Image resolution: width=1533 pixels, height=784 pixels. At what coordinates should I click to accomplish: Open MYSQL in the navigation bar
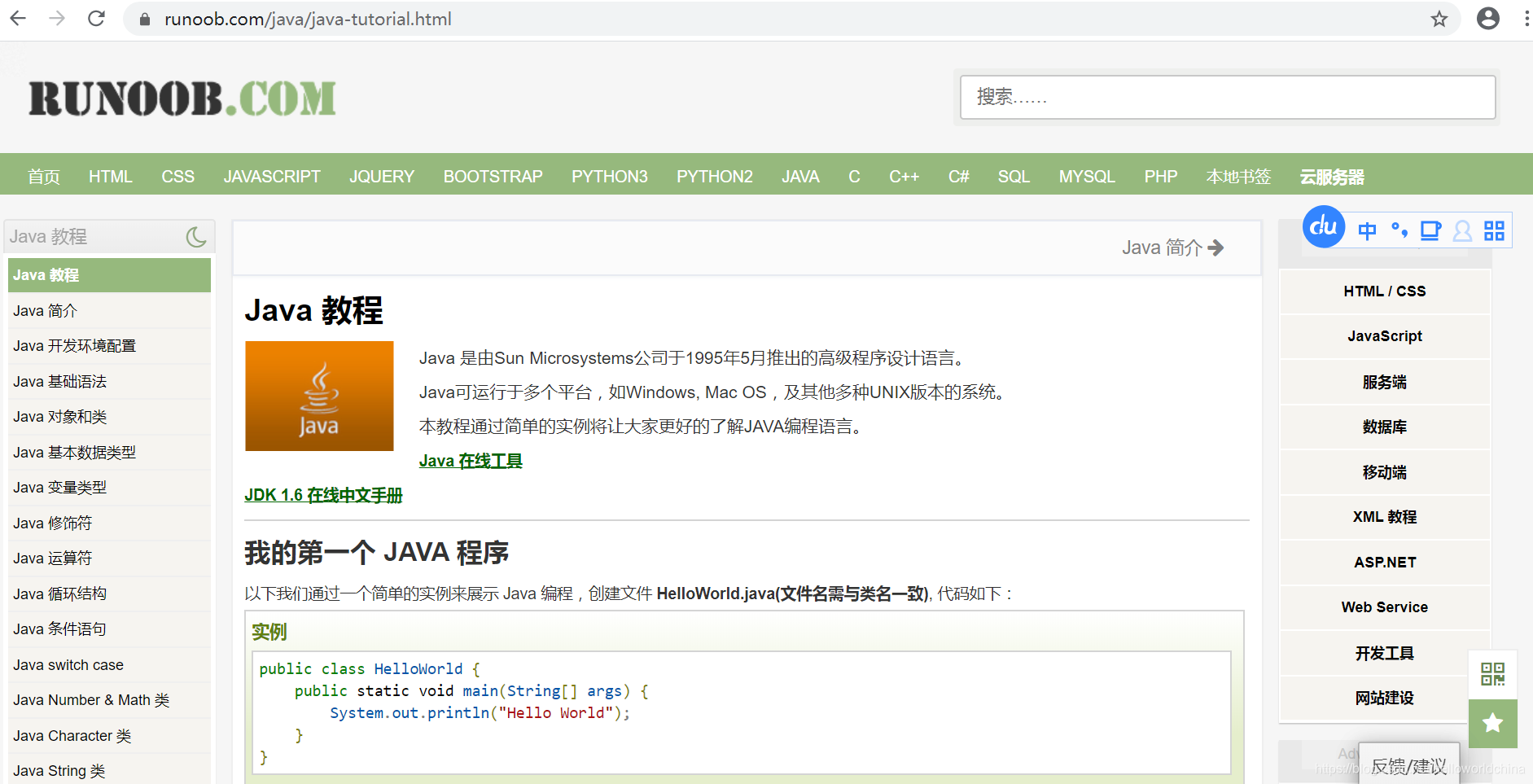[1087, 177]
